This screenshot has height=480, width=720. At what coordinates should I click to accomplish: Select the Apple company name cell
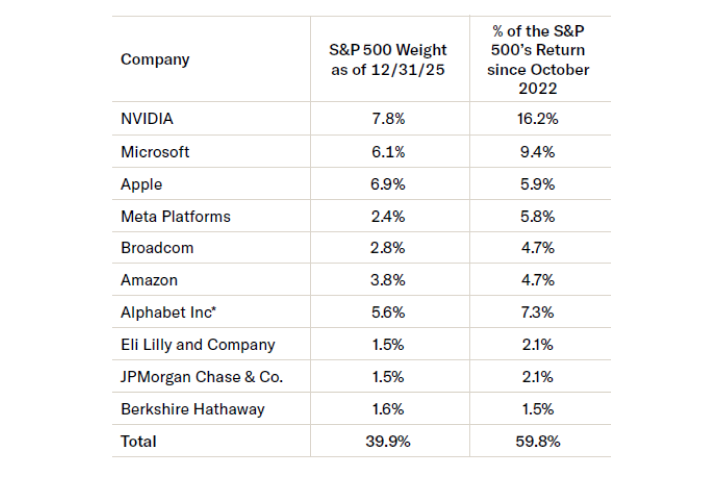click(x=141, y=184)
